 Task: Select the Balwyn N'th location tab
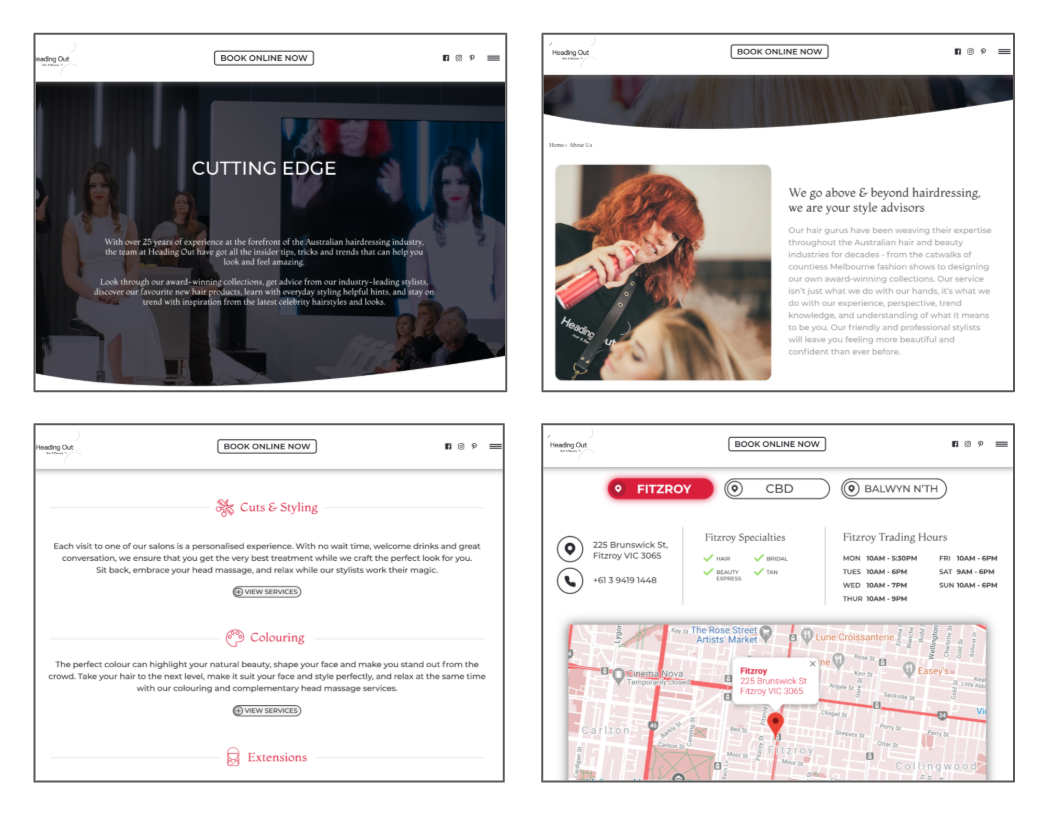click(x=893, y=489)
